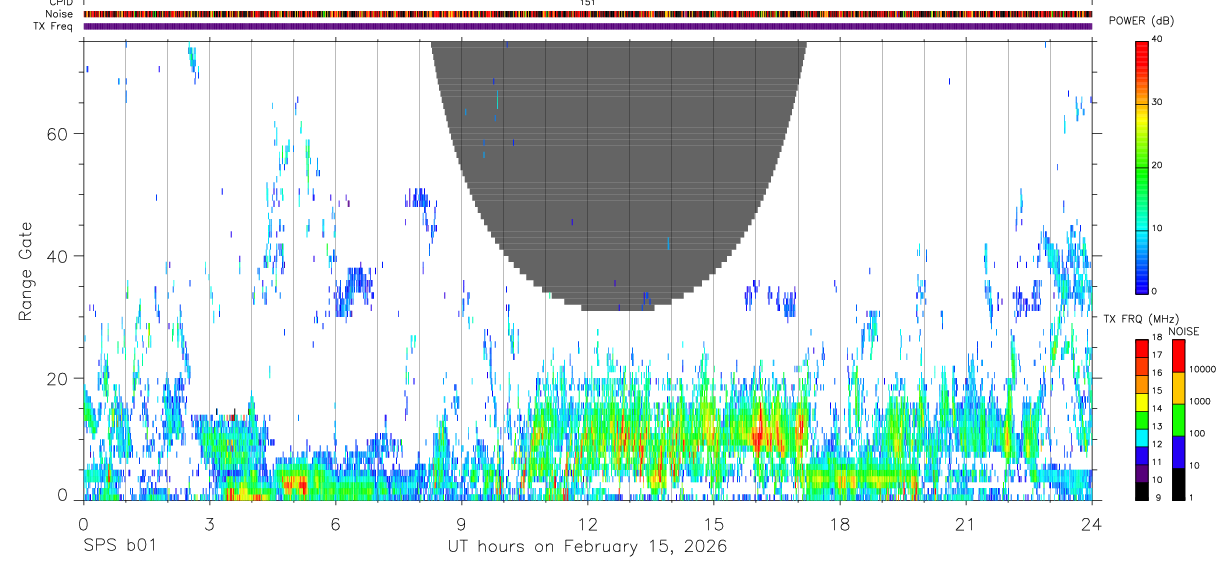Viewport: 1228px width, 567px height.
Task: Click the x-axis tick label 24
Action: click(1092, 523)
